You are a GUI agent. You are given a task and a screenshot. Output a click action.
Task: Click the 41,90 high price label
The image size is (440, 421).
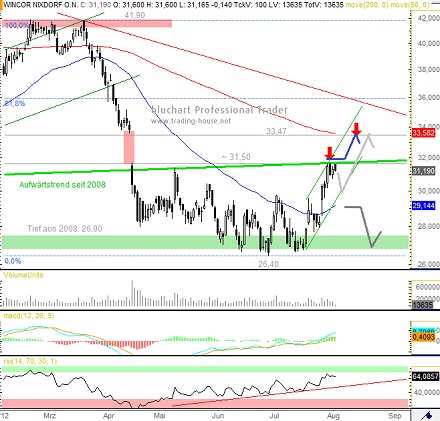[135, 15]
